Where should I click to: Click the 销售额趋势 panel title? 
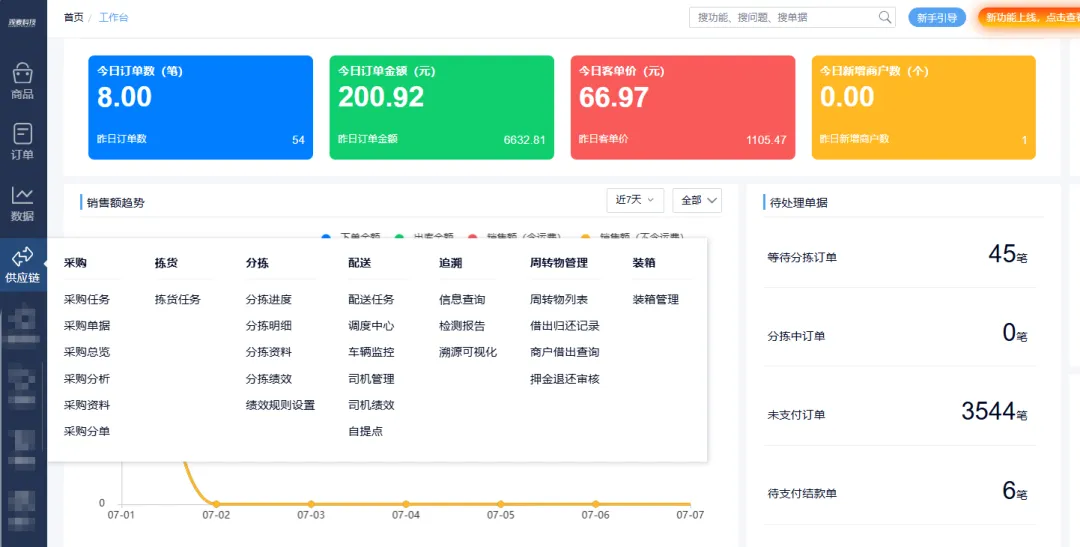coord(116,203)
